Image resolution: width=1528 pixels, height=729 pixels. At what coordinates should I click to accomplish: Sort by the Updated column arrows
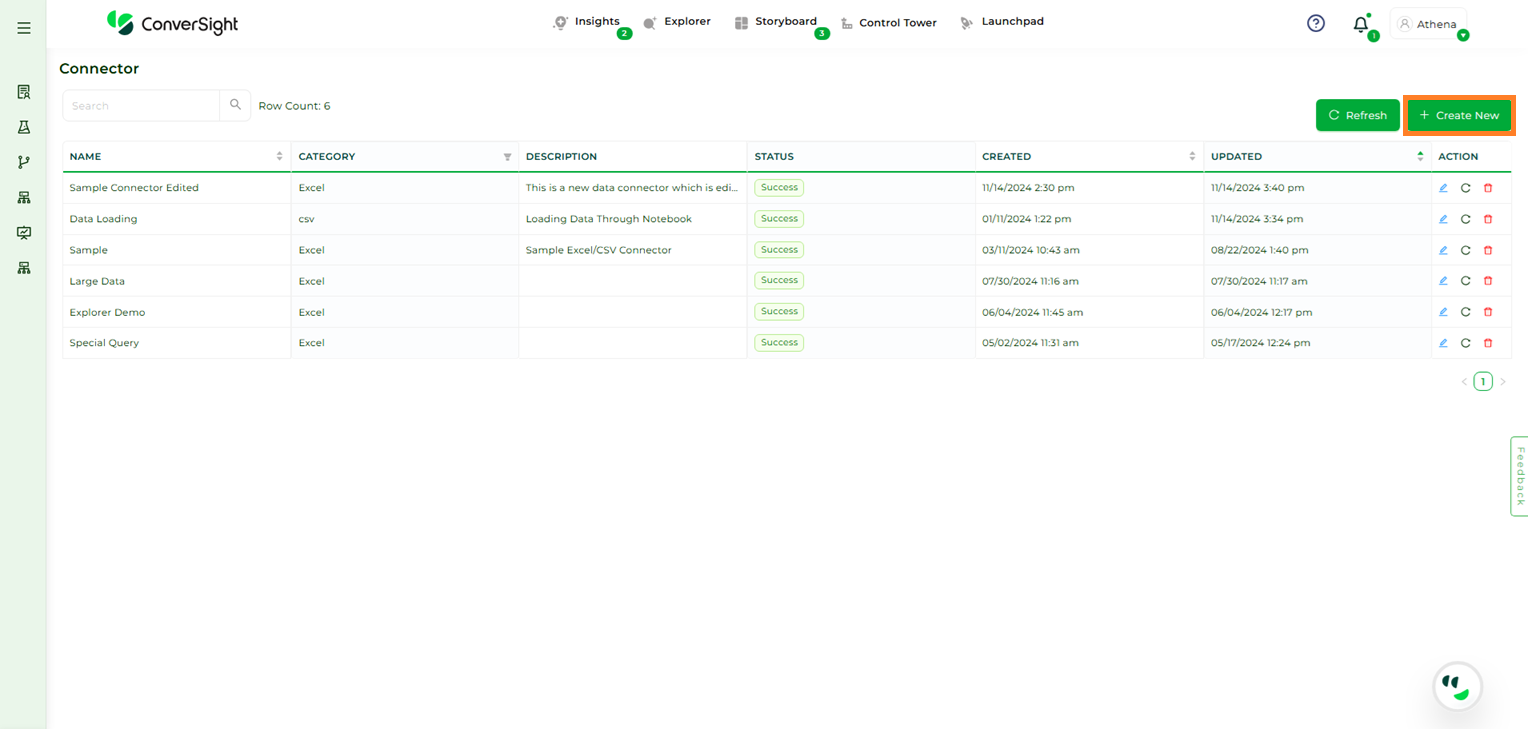pos(1420,157)
